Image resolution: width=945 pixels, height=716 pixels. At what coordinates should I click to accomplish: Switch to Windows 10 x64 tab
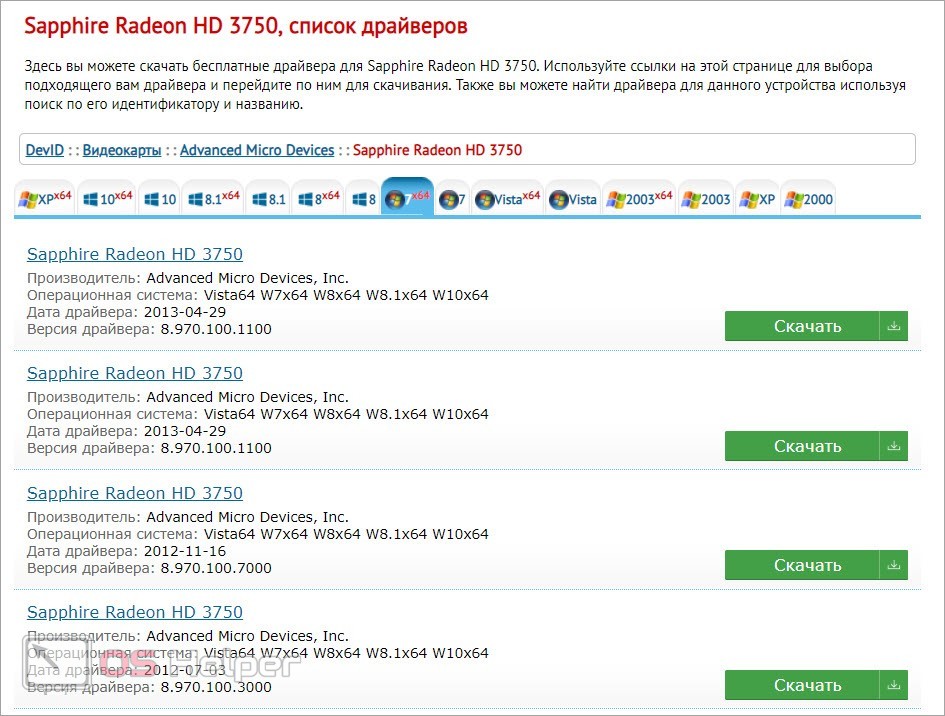(107, 198)
